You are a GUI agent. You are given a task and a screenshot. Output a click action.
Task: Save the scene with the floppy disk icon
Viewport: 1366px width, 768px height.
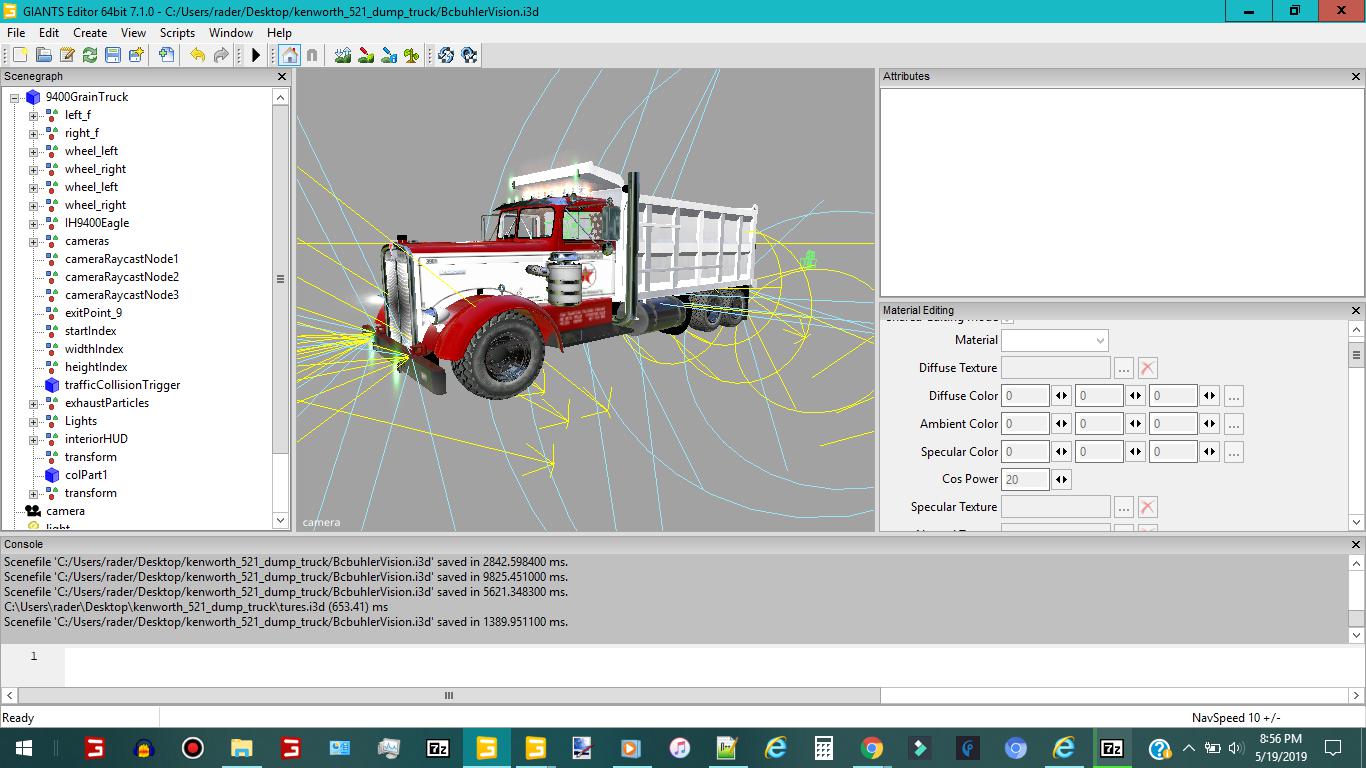(113, 55)
